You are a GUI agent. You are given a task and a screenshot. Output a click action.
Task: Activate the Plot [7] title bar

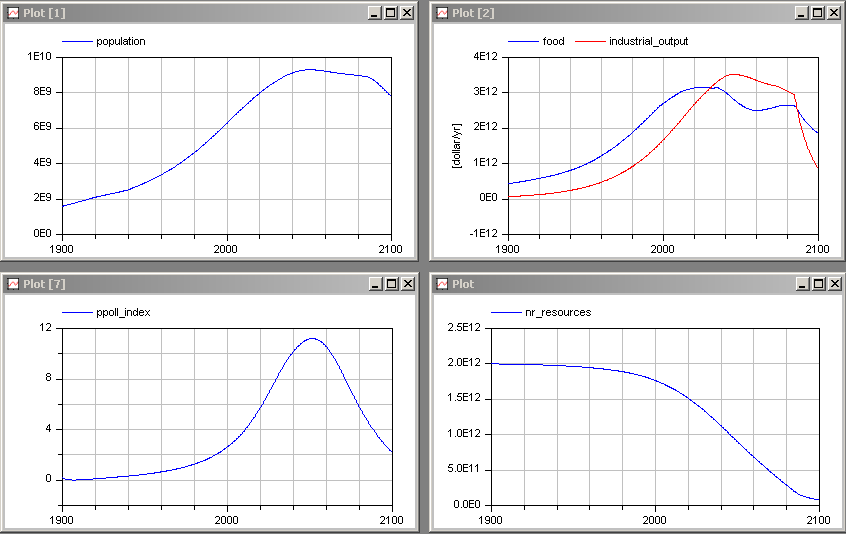click(200, 284)
